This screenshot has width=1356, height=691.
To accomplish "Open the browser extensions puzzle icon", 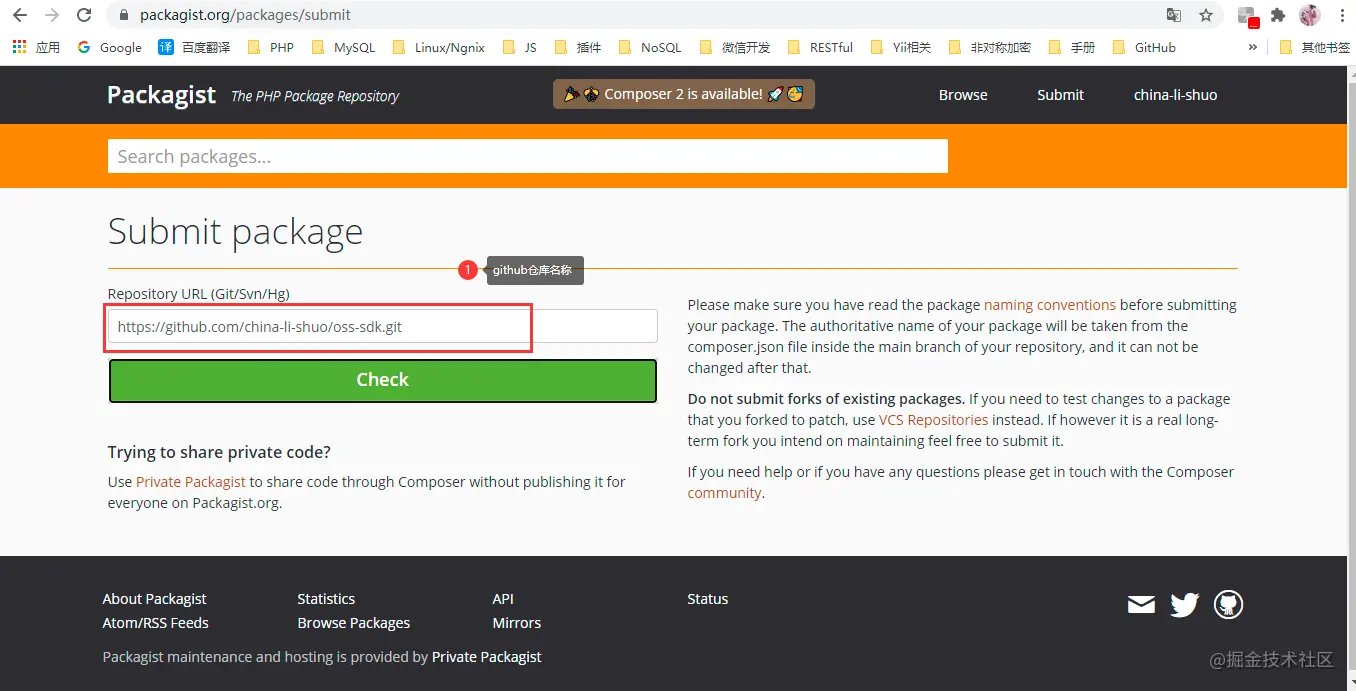I will tap(1278, 15).
